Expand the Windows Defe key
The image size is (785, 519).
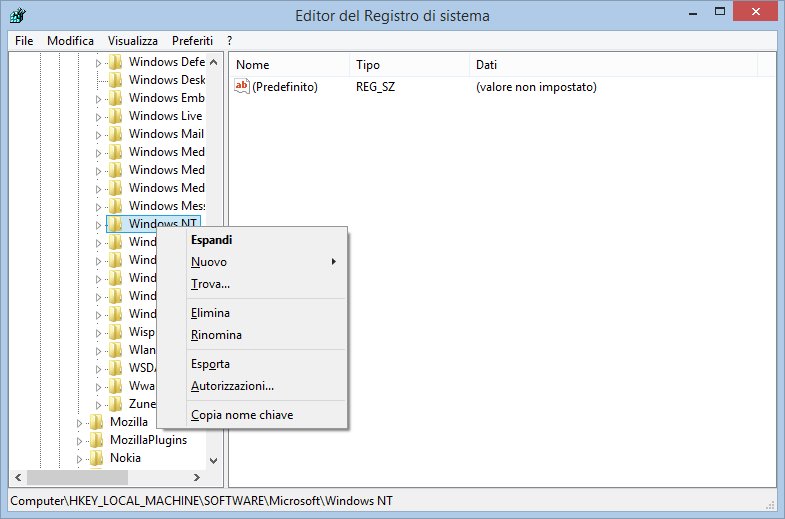(98, 63)
